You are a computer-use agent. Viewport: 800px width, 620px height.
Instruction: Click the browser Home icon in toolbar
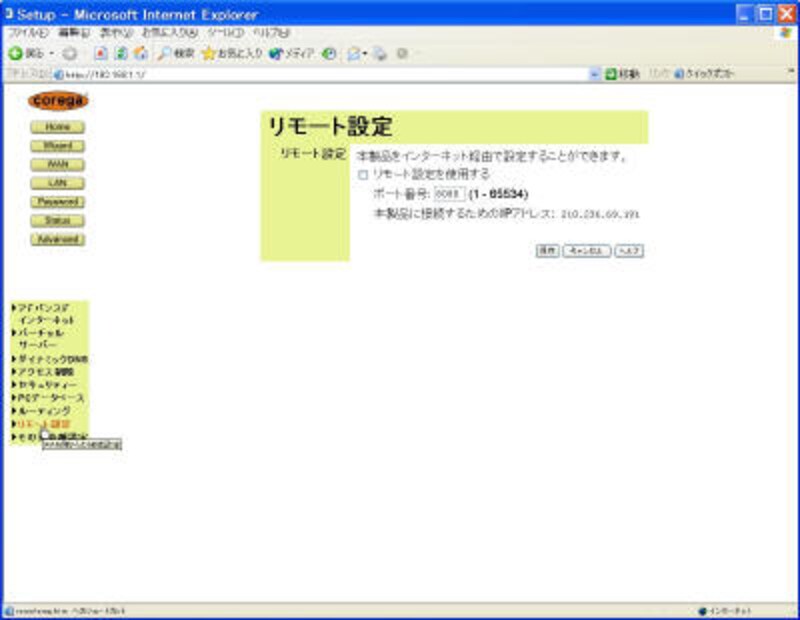(x=140, y=53)
